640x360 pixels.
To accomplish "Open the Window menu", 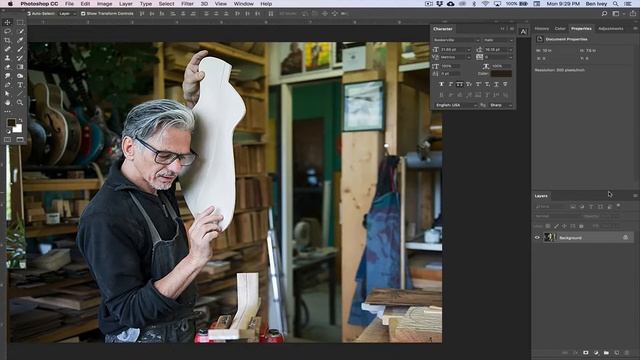I will pyautogui.click(x=244, y=4).
